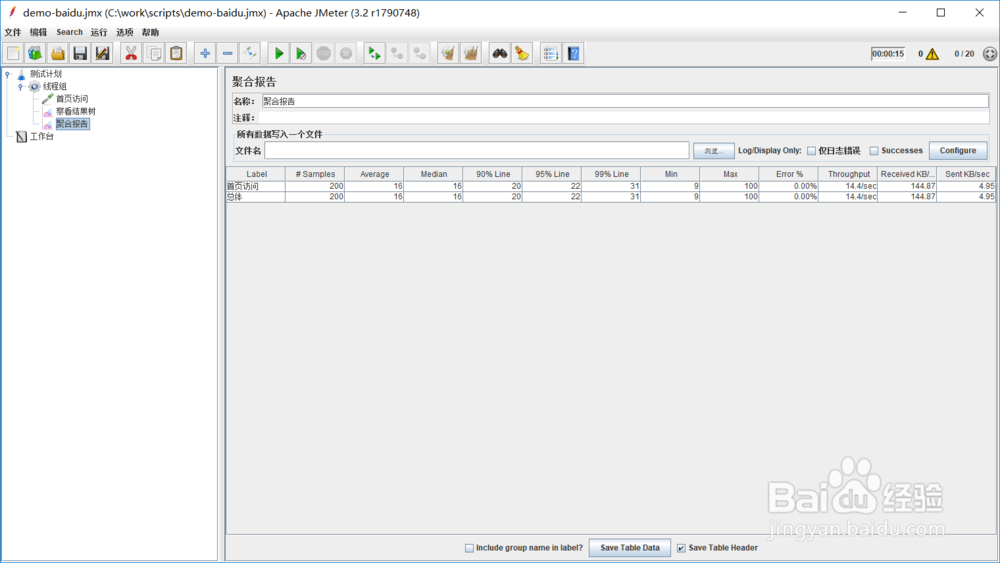Click Remote Start All icon

coord(374,54)
